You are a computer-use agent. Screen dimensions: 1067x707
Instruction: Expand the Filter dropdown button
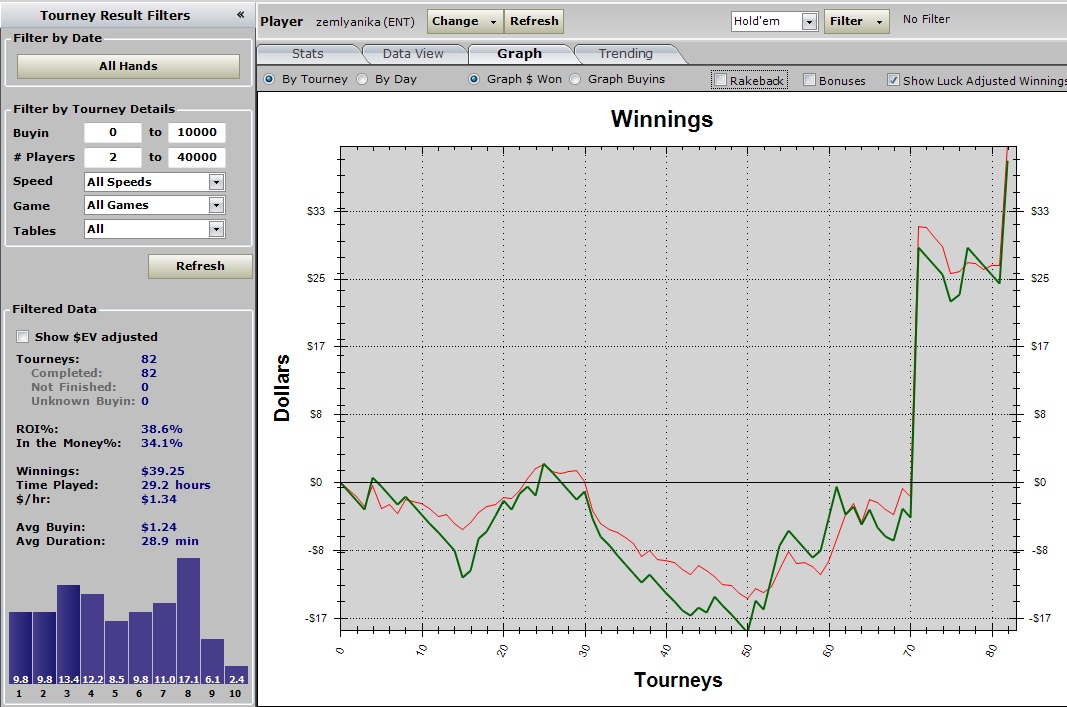pos(856,21)
